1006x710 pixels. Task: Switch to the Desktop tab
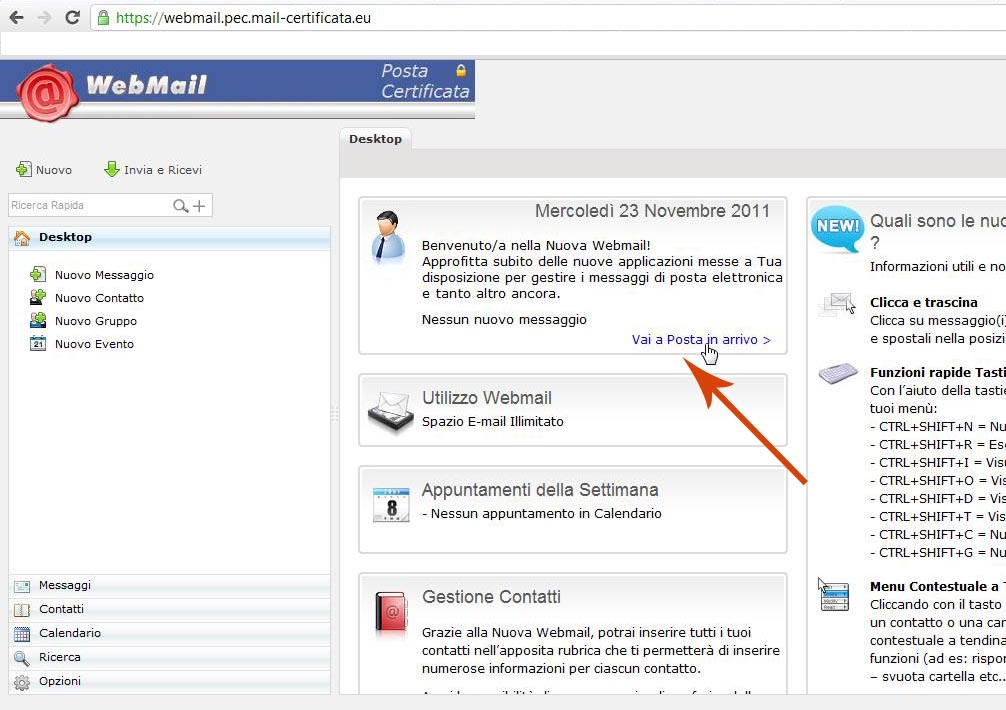(x=375, y=139)
